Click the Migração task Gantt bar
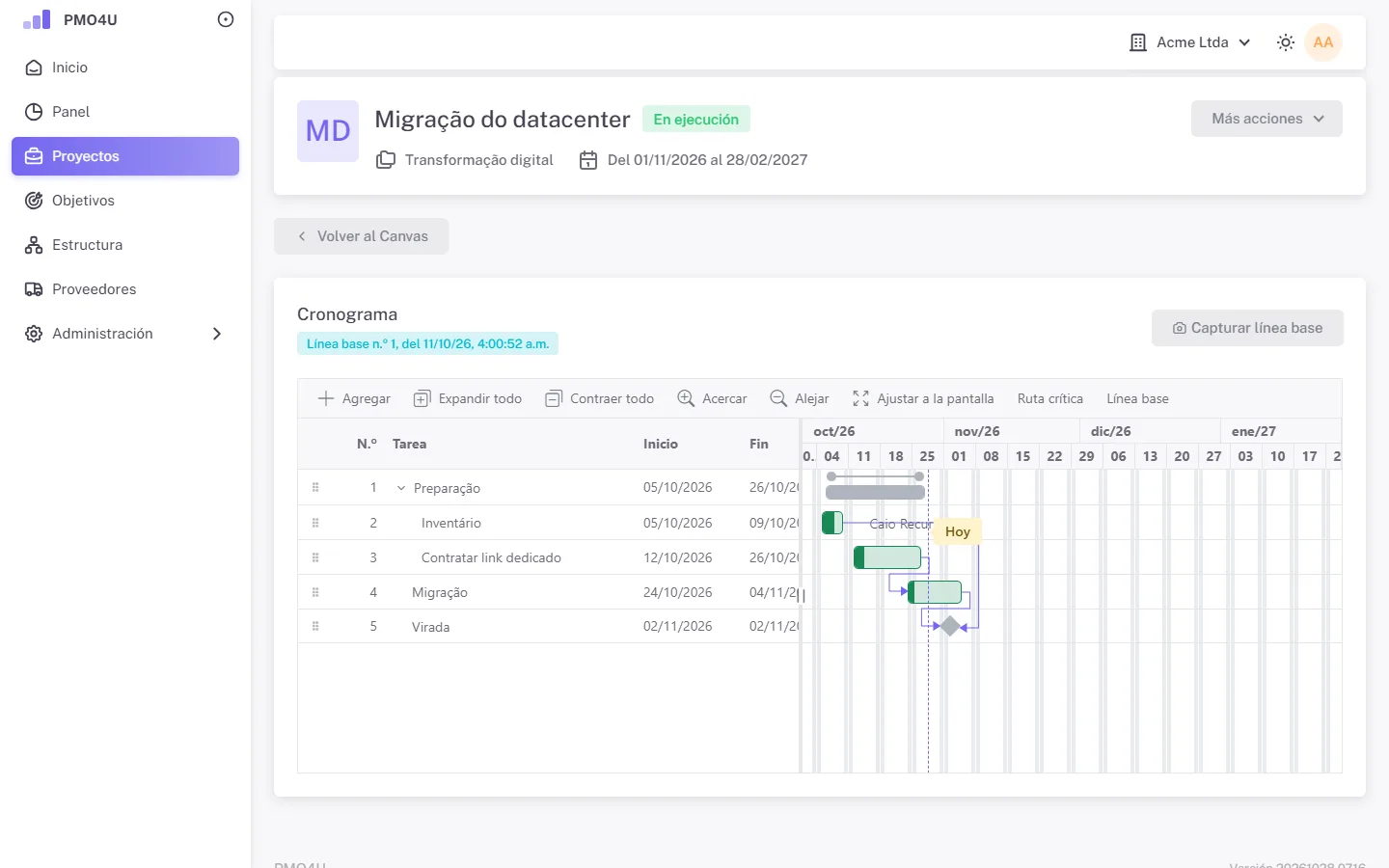This screenshot has width=1389, height=868. (935, 592)
